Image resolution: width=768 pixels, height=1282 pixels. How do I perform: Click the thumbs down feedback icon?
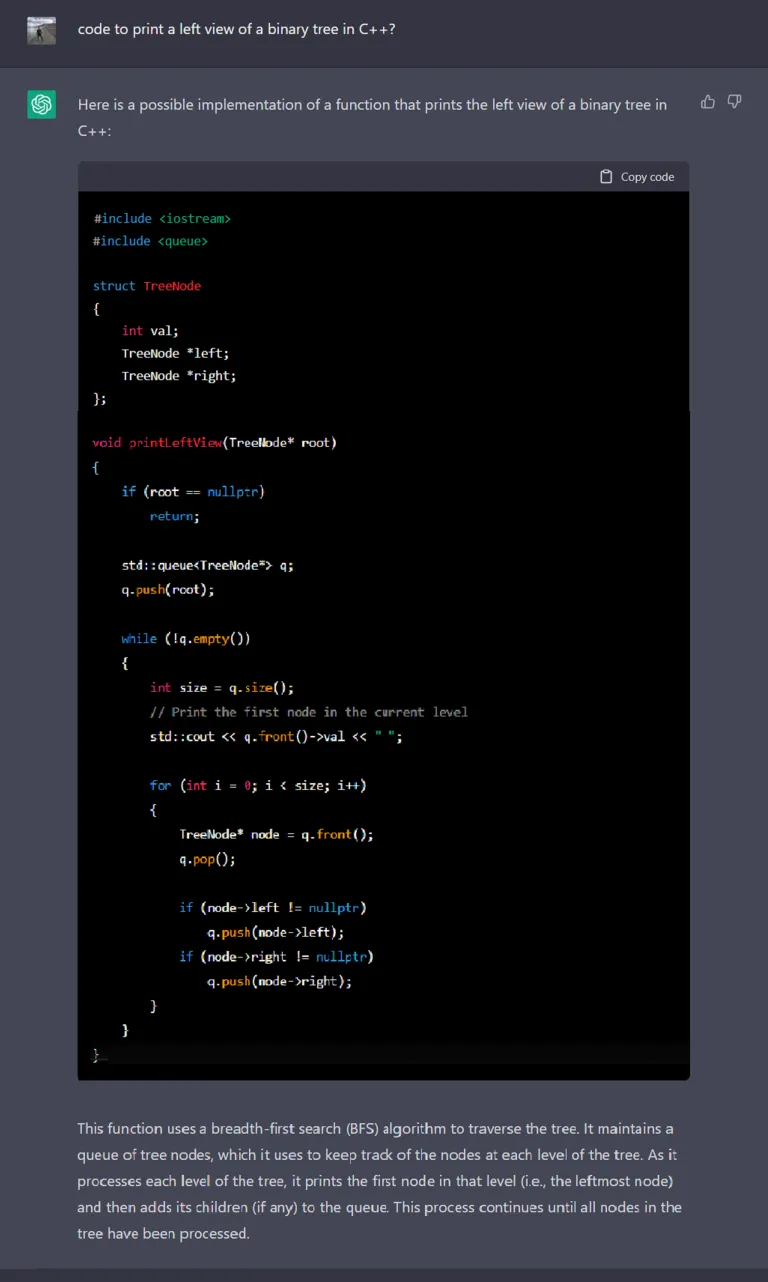pos(735,102)
